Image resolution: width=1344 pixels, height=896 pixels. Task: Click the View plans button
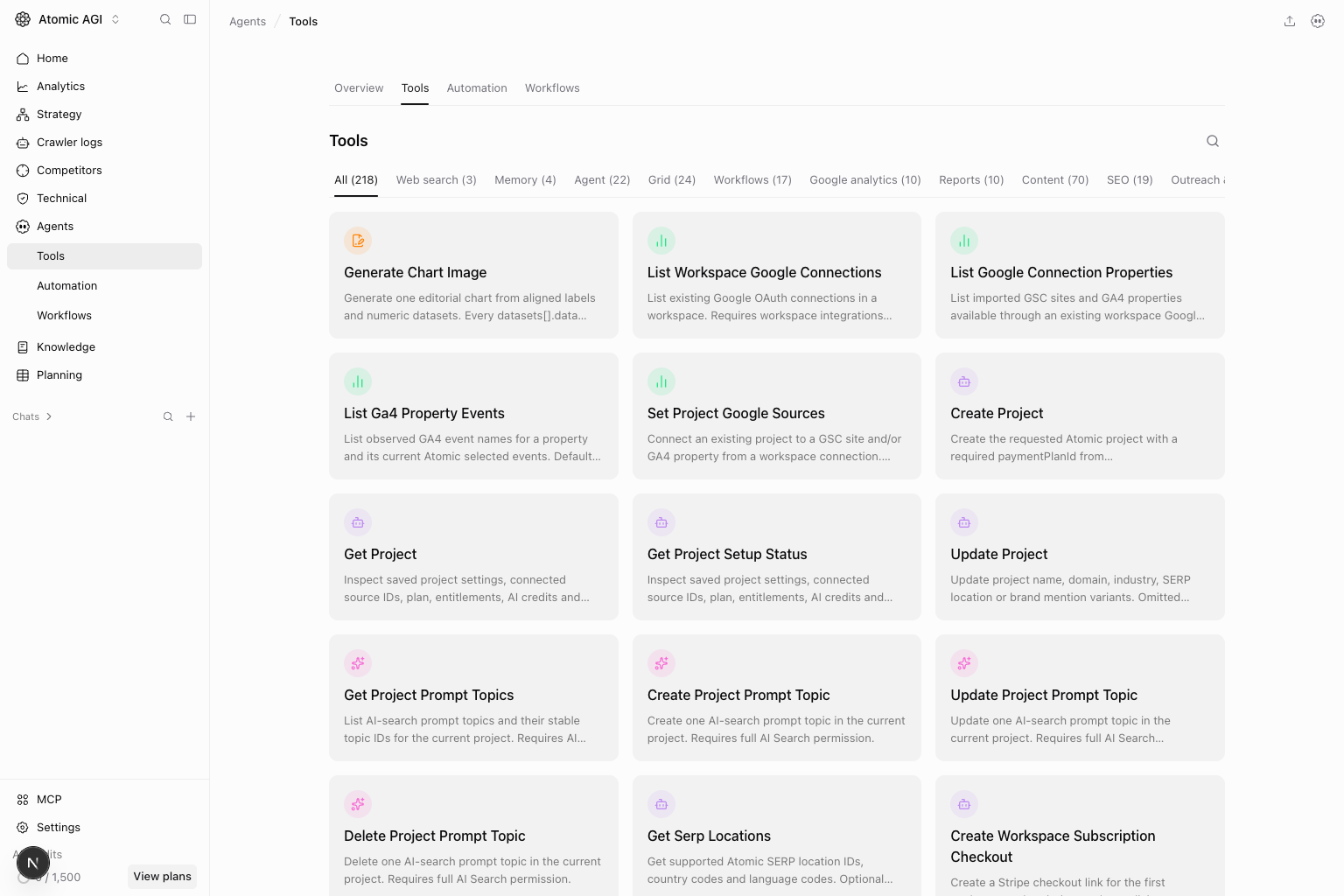coord(162,877)
